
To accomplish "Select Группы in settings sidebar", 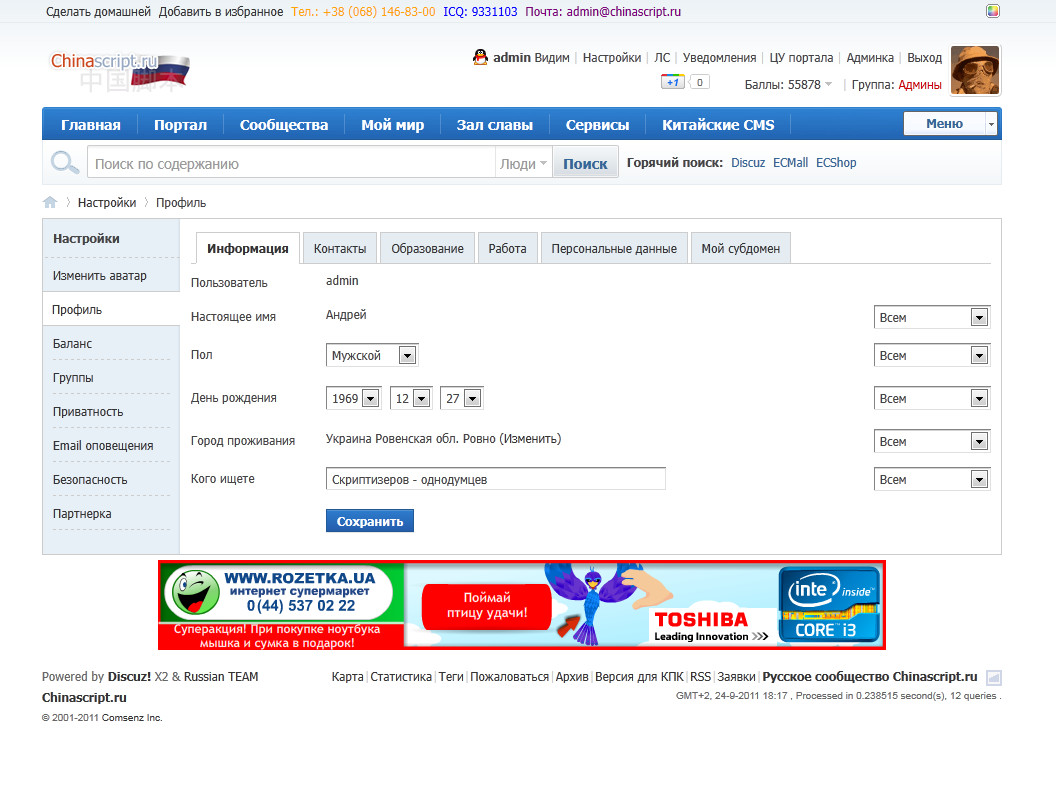I will pos(73,378).
